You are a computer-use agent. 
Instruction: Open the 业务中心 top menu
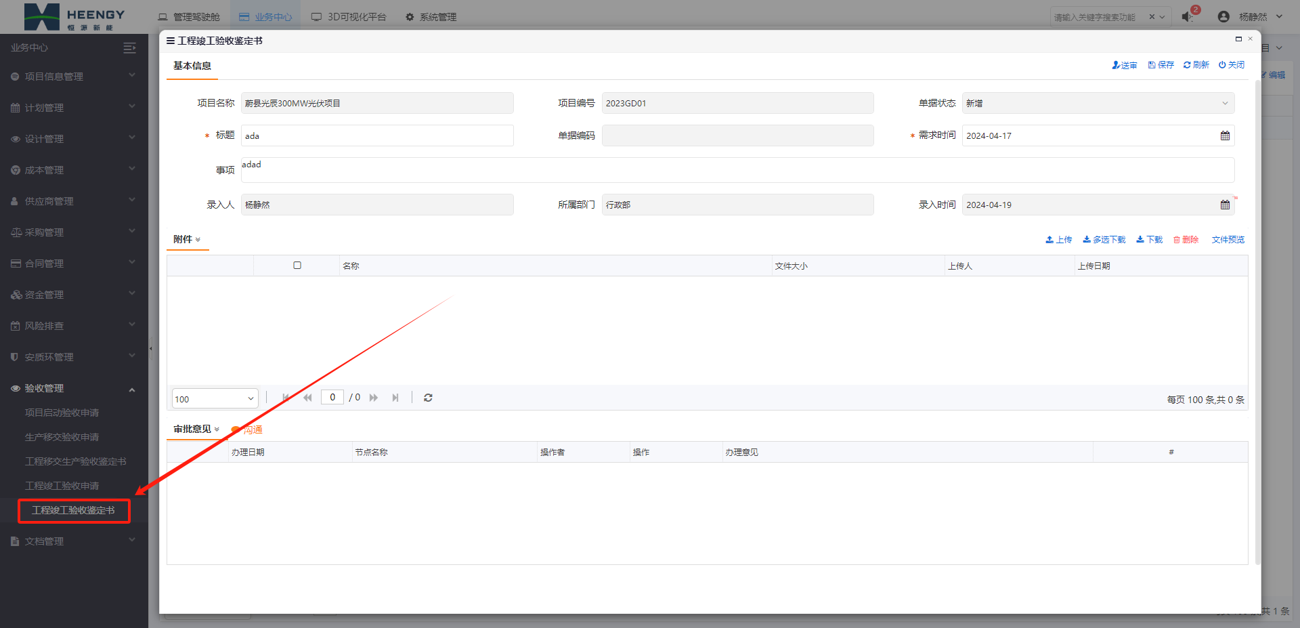(x=265, y=17)
